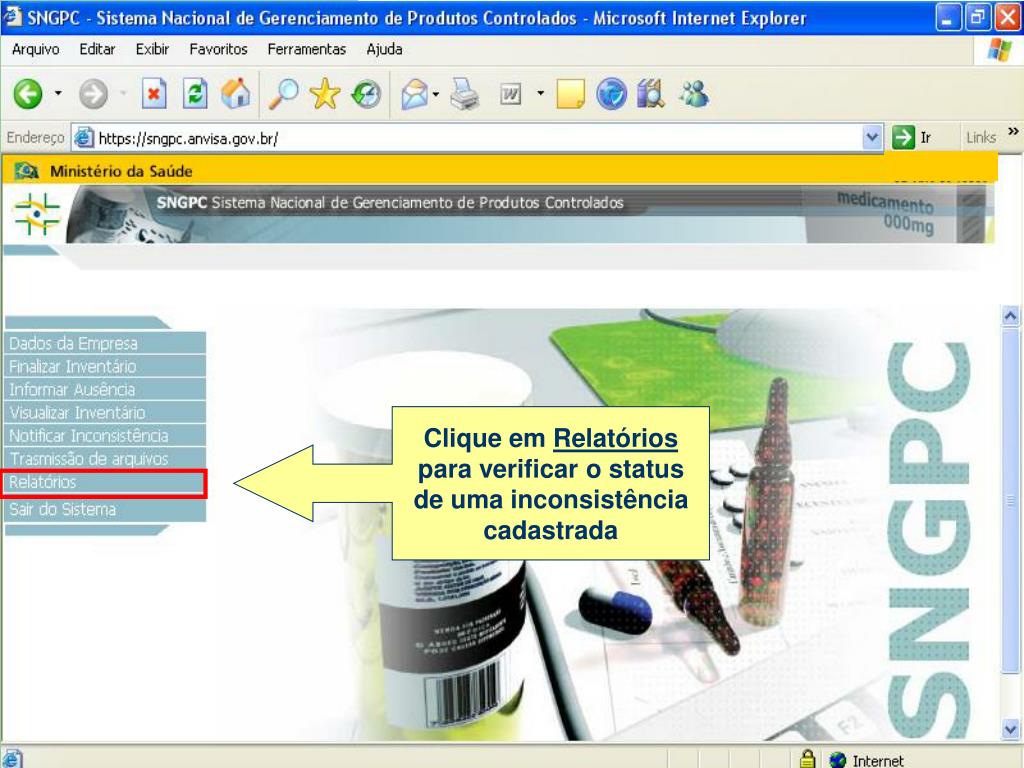
Task: Click the page scrollbar down arrow
Action: coord(1010,729)
